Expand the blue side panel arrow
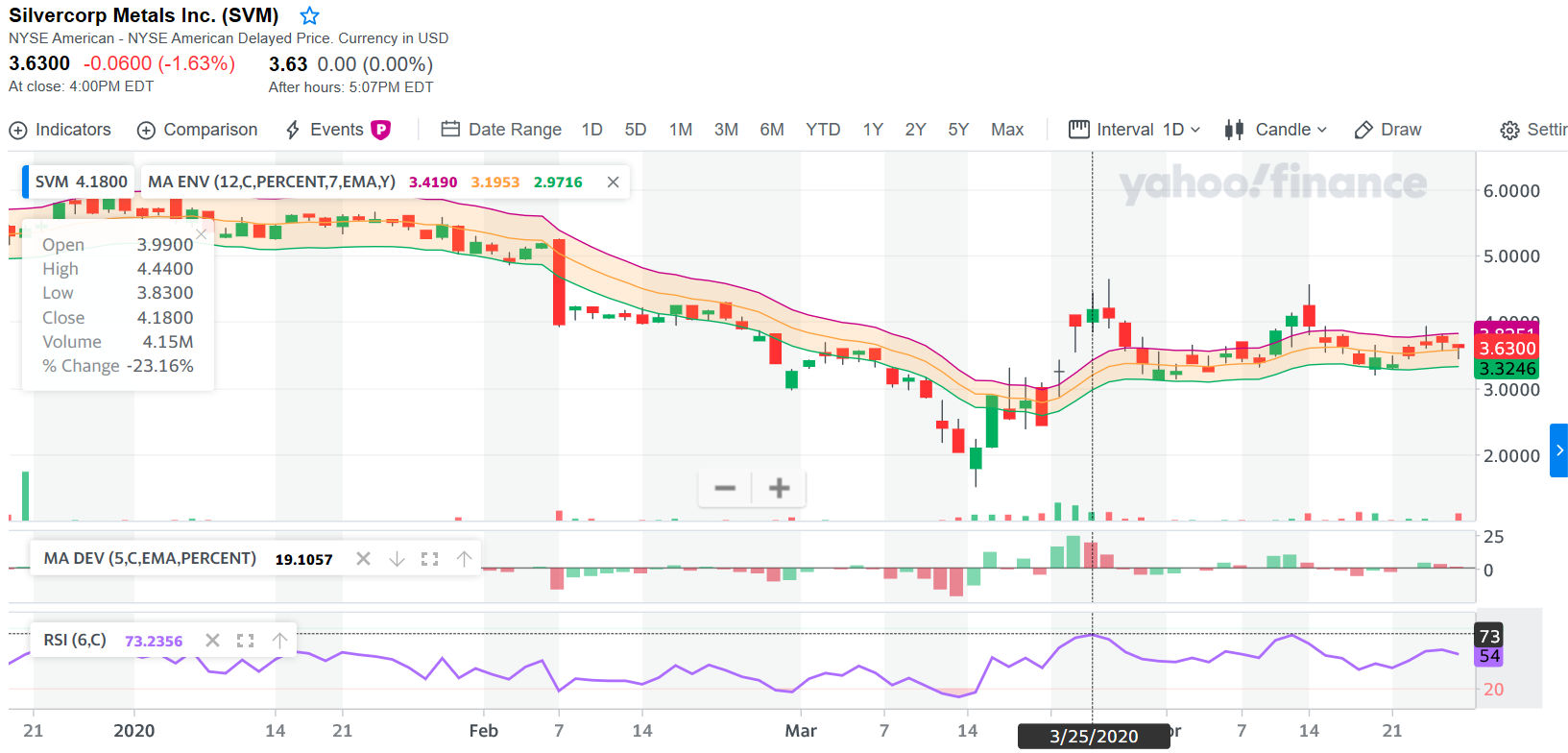The width and height of the screenshot is (1568, 753). coord(1559,450)
